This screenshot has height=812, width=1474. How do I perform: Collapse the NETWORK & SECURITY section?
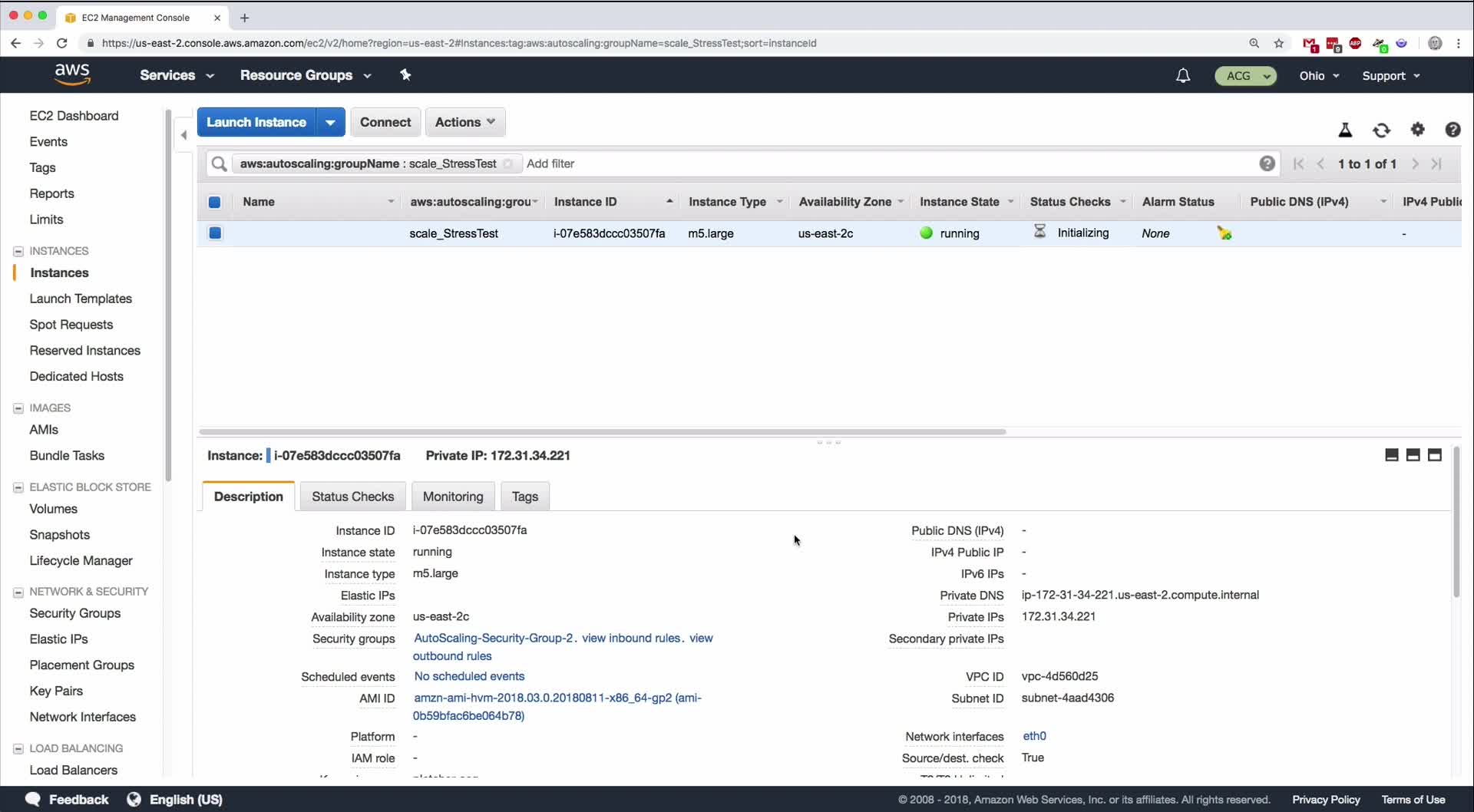coord(18,592)
